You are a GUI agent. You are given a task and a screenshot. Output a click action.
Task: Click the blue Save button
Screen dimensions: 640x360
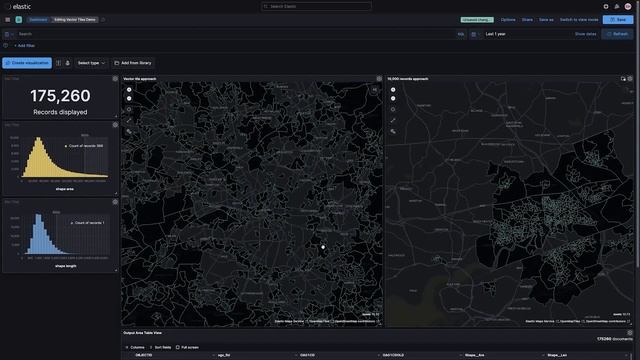tap(618, 20)
